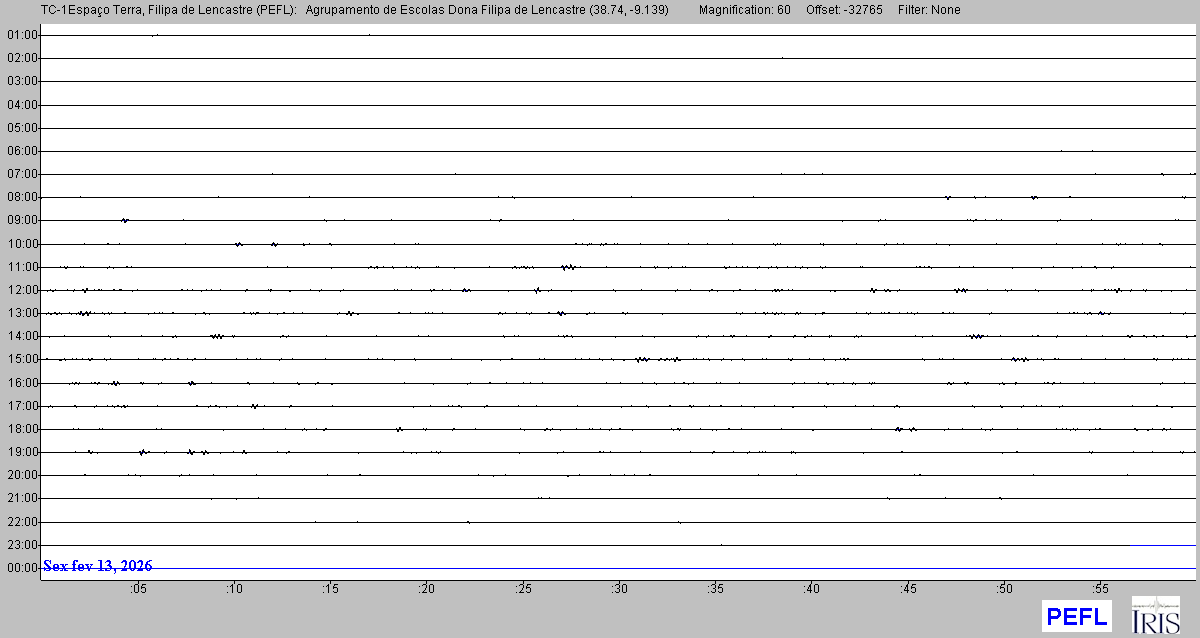
Task: Select the 23:00 hour row label
Action: tap(22, 545)
